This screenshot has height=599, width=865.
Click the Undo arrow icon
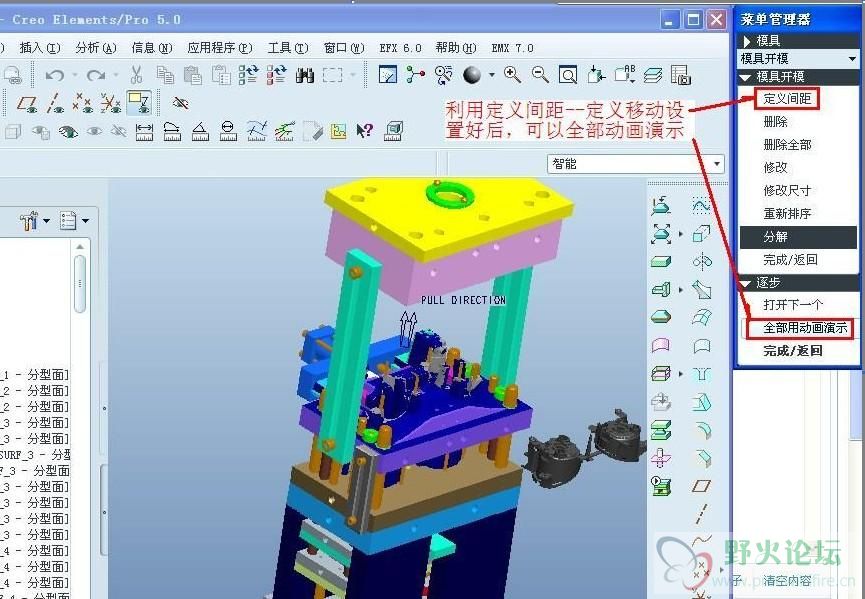pyautogui.click(x=55, y=74)
